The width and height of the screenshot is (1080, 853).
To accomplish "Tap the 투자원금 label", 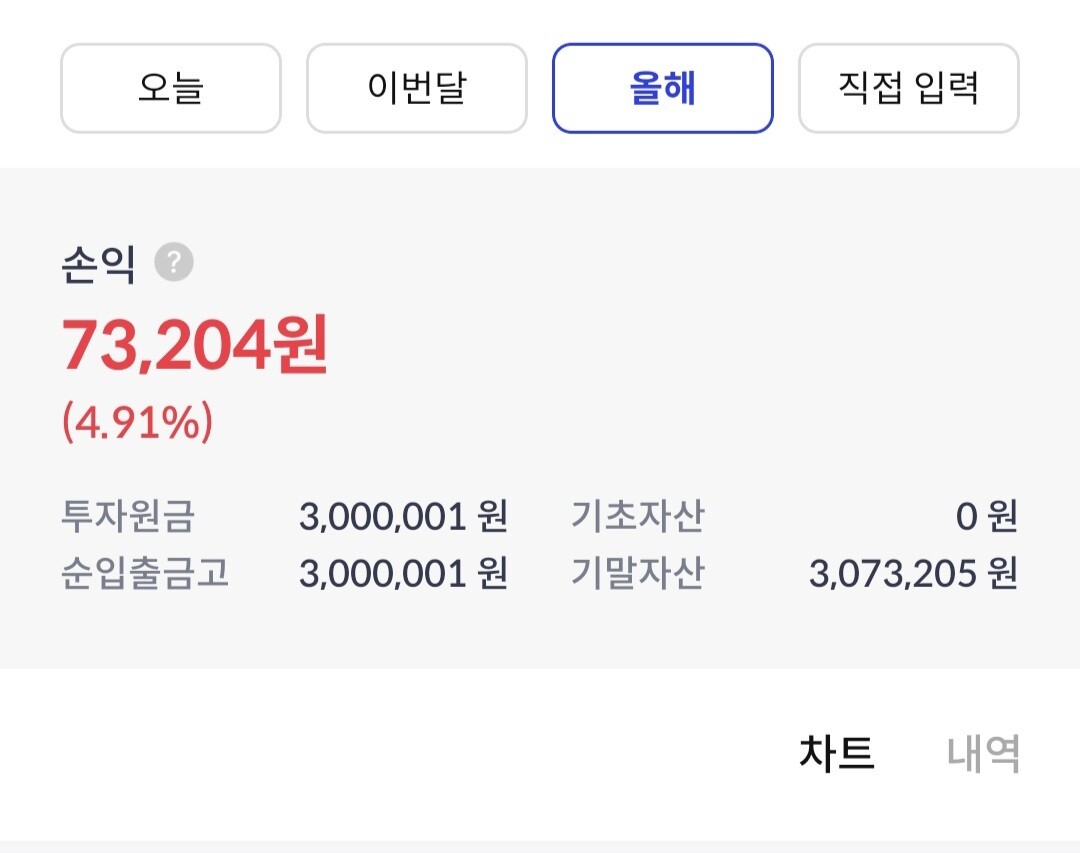I will pos(128,517).
